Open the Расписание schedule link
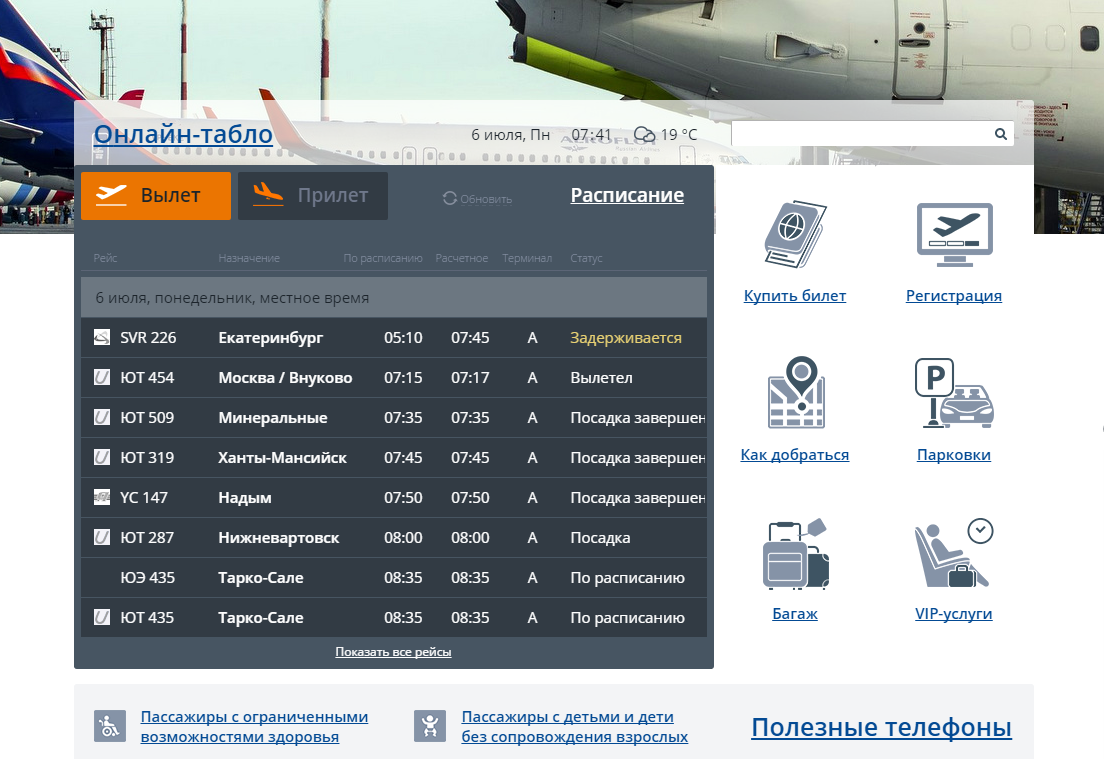The width and height of the screenshot is (1104, 759). tap(627, 195)
